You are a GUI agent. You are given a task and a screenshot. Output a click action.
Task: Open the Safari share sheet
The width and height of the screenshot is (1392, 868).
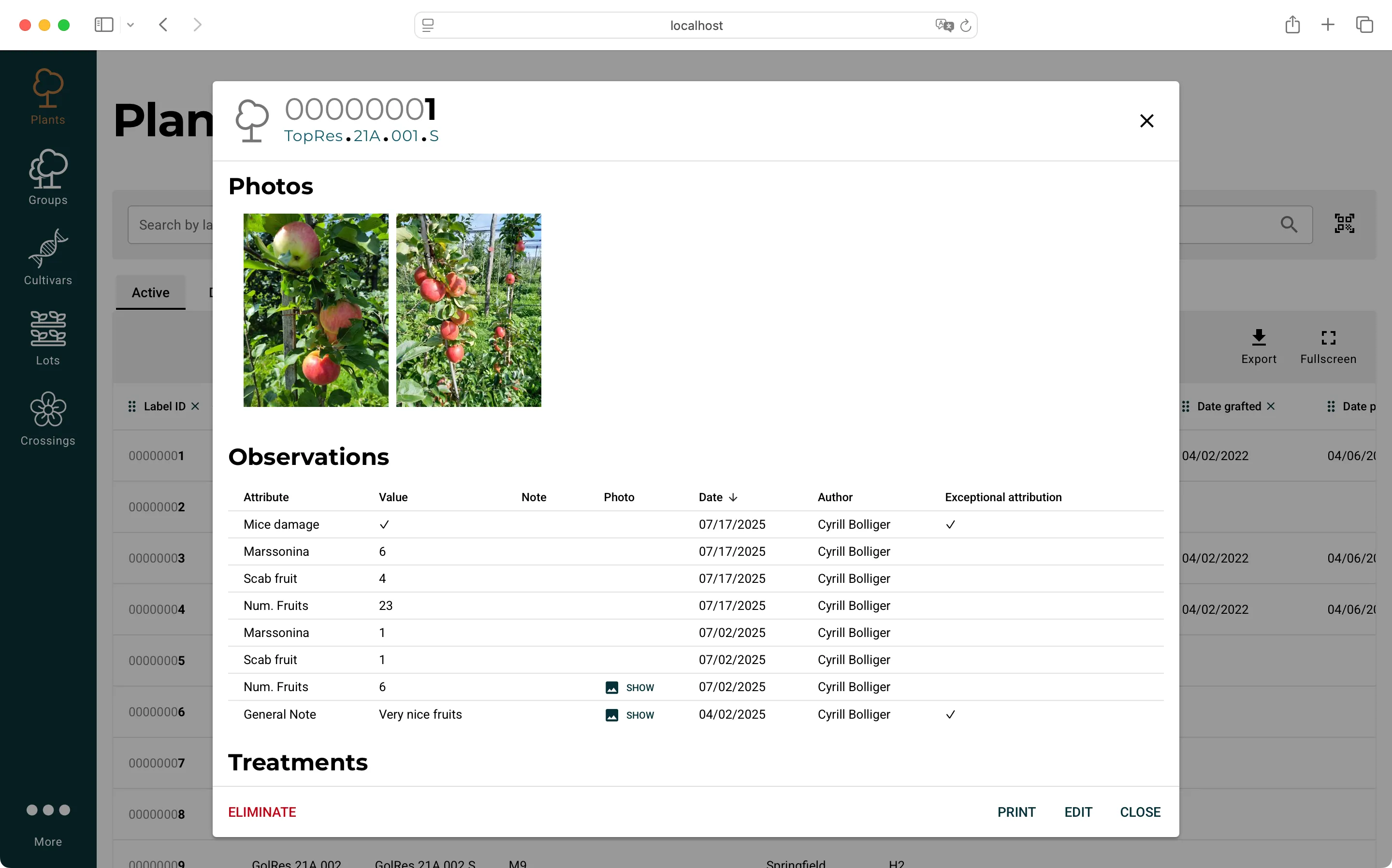tap(1292, 25)
